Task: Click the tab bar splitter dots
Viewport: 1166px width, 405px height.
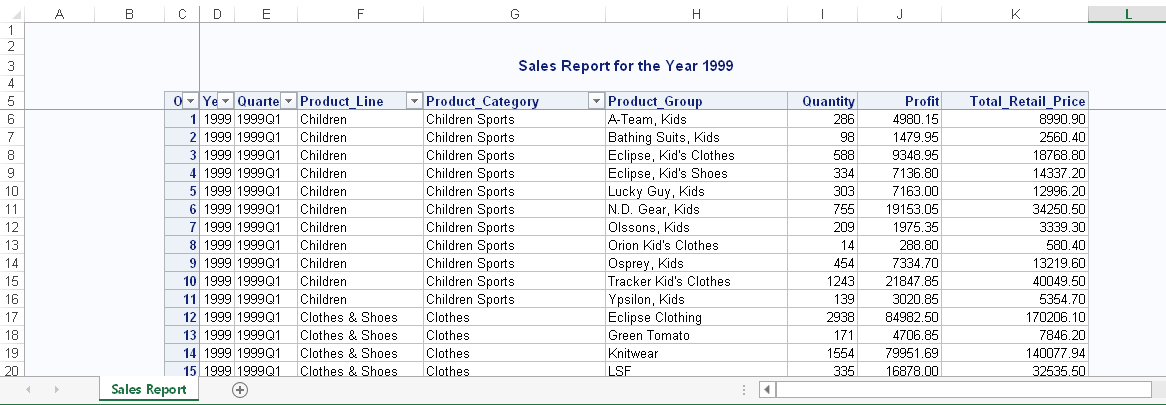Action: [x=744, y=390]
